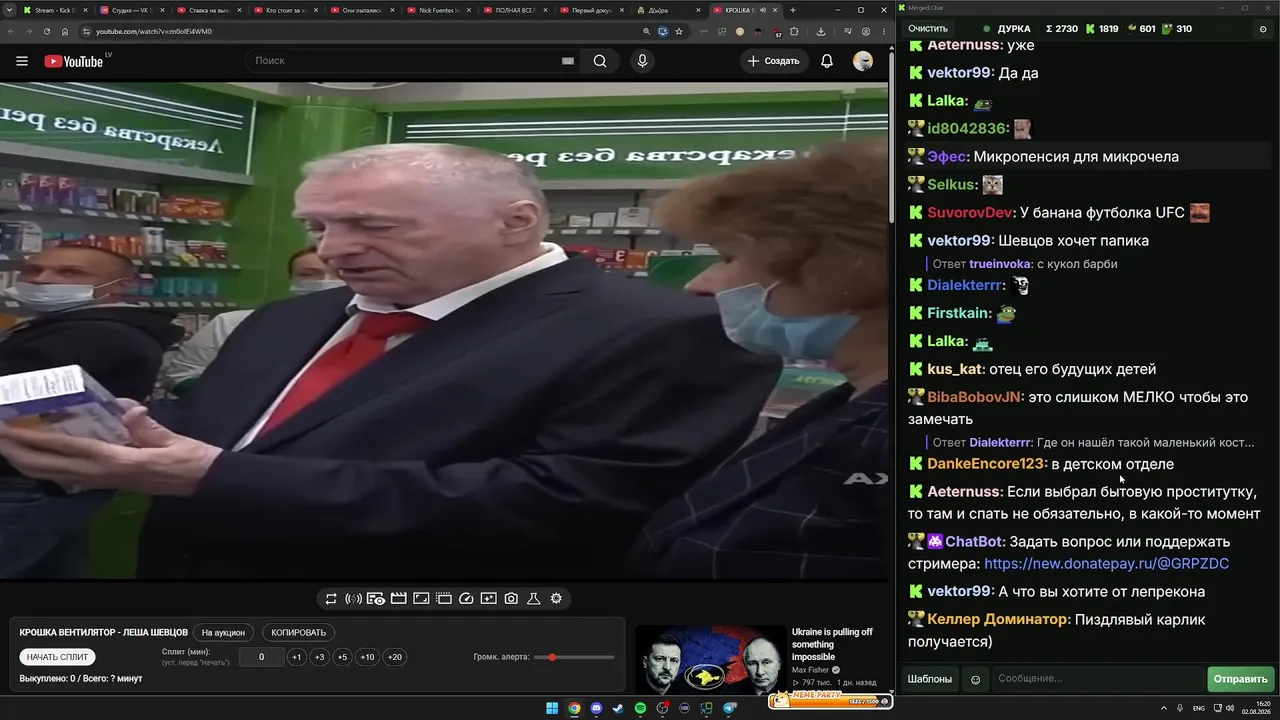Viewport: 1280px width, 720px height.
Task: Open the playback speed gauge icon
Action: [x=466, y=599]
